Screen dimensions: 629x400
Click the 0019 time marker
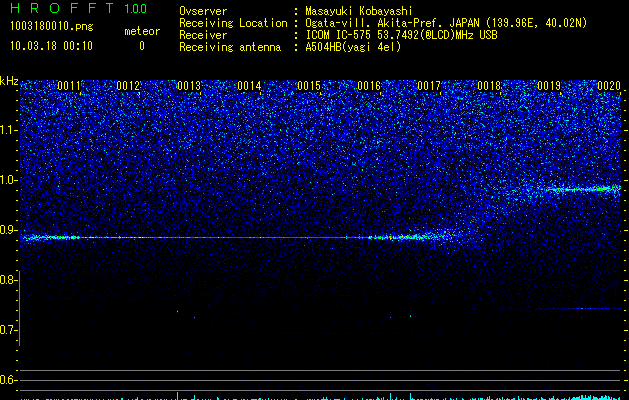pyautogui.click(x=549, y=86)
